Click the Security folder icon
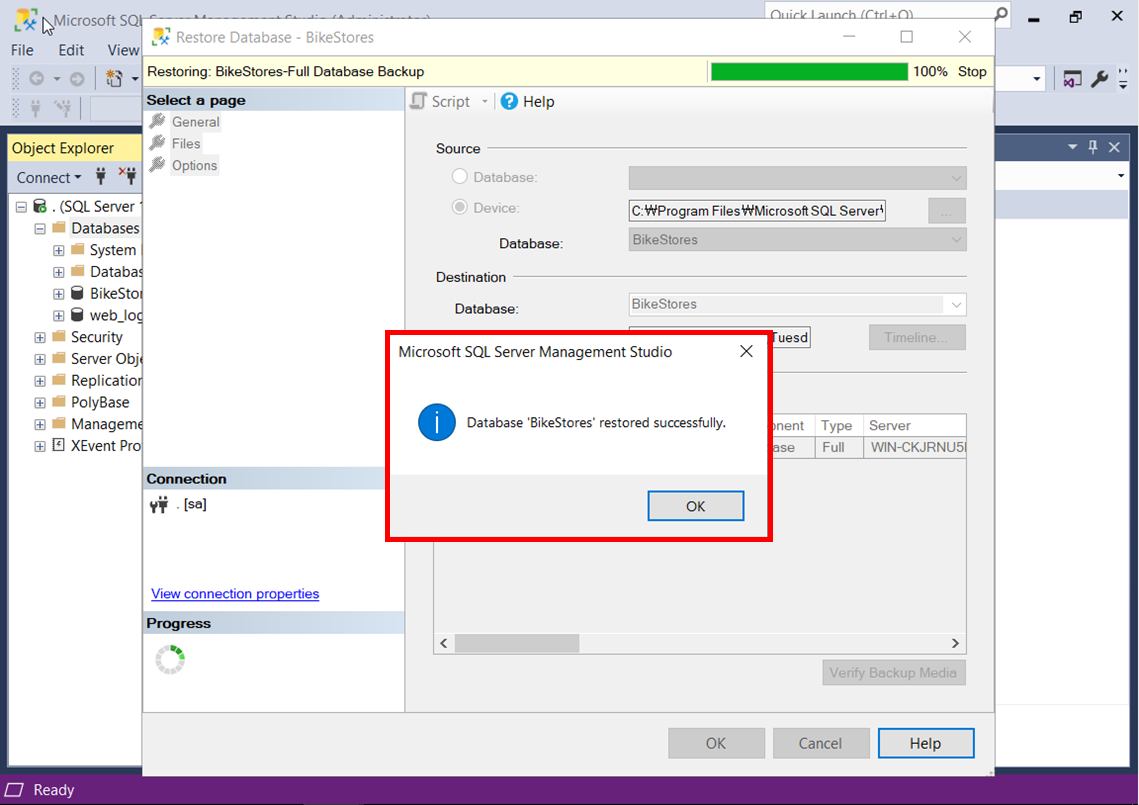 click(59, 336)
